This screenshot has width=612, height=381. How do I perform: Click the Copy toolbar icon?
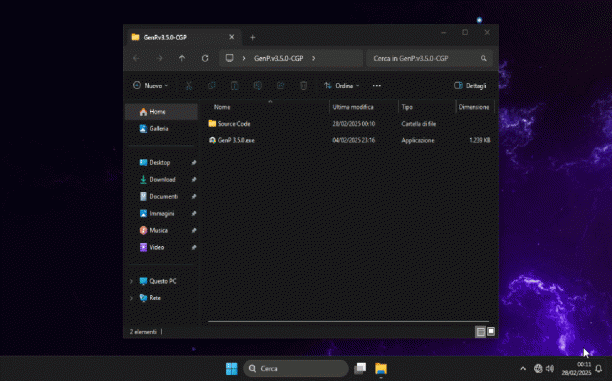tap(212, 85)
